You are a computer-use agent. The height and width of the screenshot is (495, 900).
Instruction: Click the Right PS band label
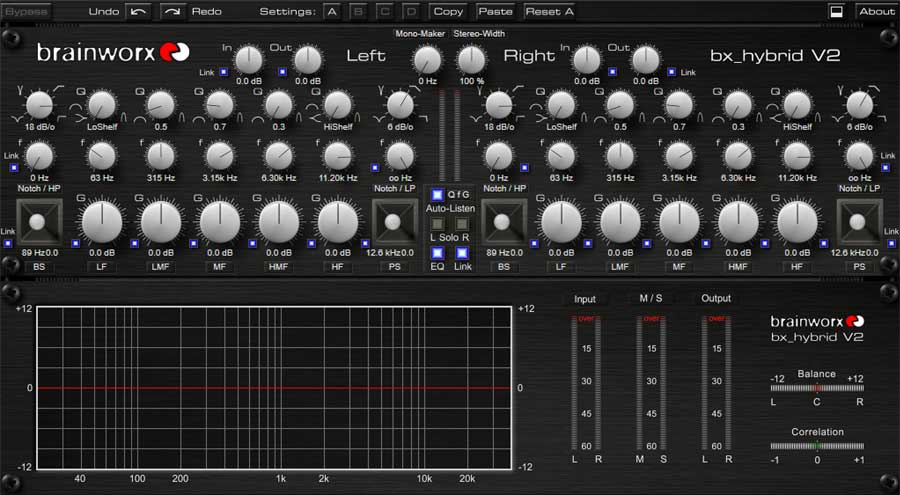coord(859,267)
